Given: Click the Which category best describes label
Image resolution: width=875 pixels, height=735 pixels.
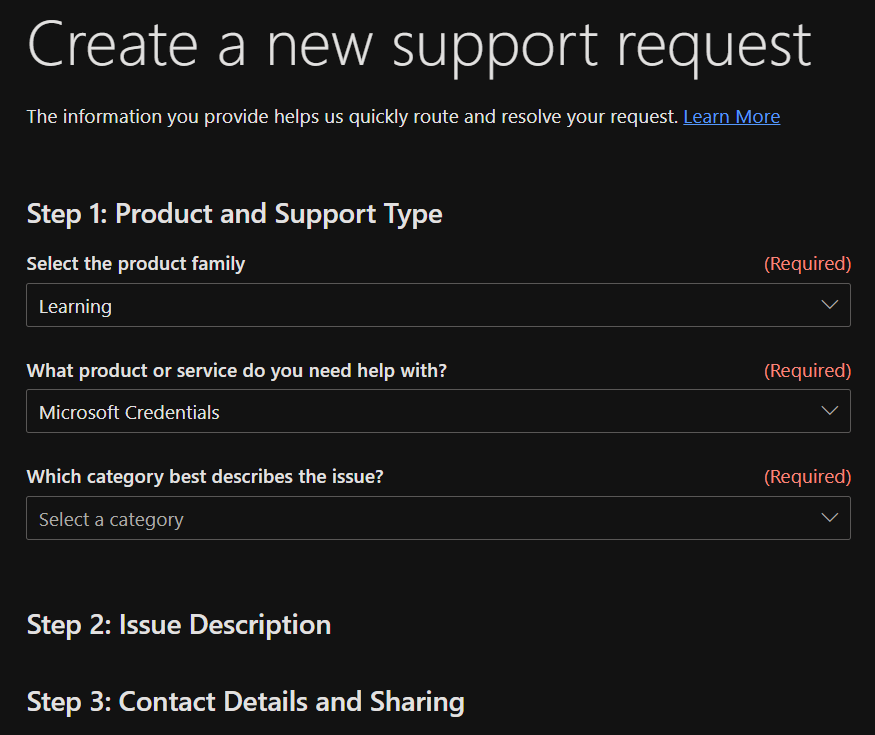Looking at the screenshot, I should click(205, 477).
